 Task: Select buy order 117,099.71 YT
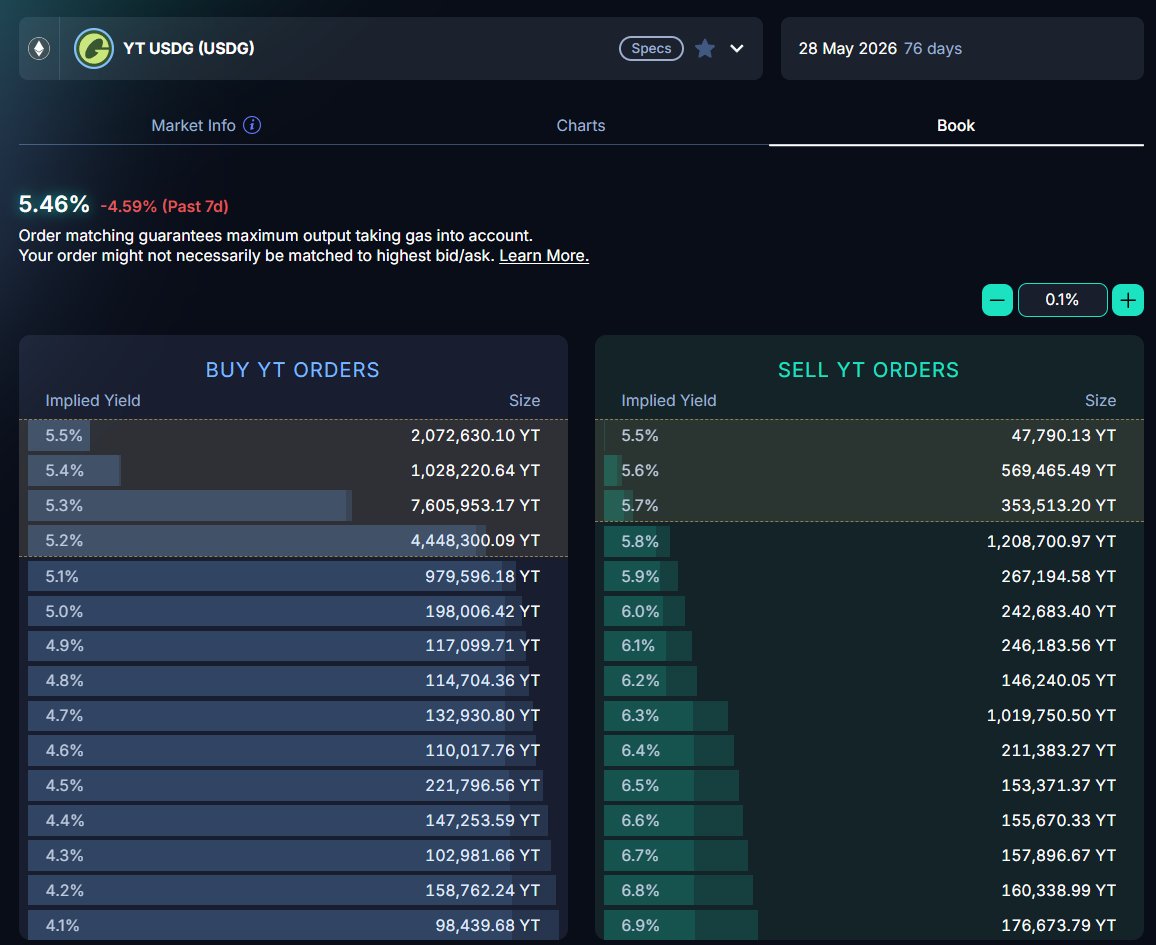coord(293,646)
